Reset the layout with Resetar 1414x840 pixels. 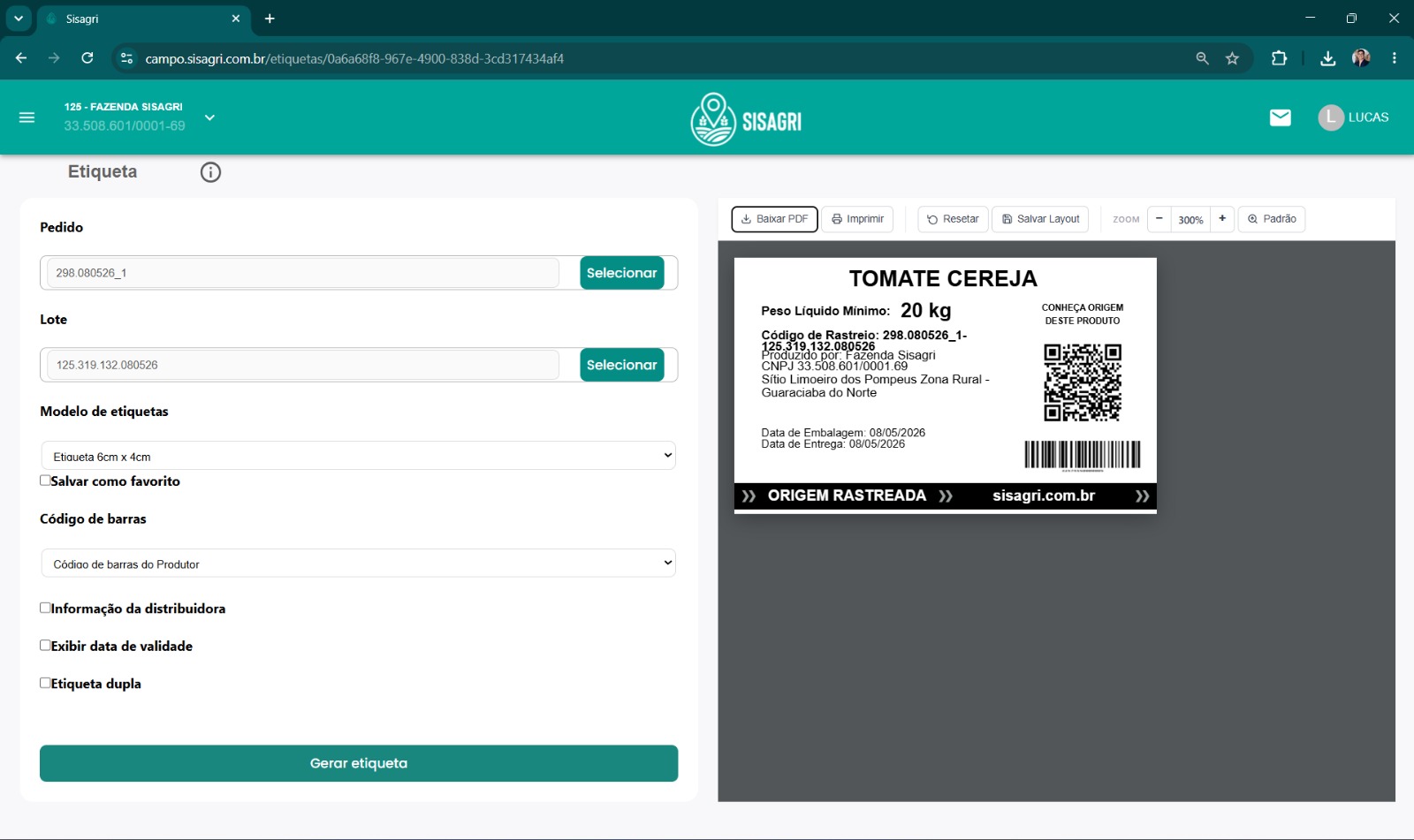(953, 219)
